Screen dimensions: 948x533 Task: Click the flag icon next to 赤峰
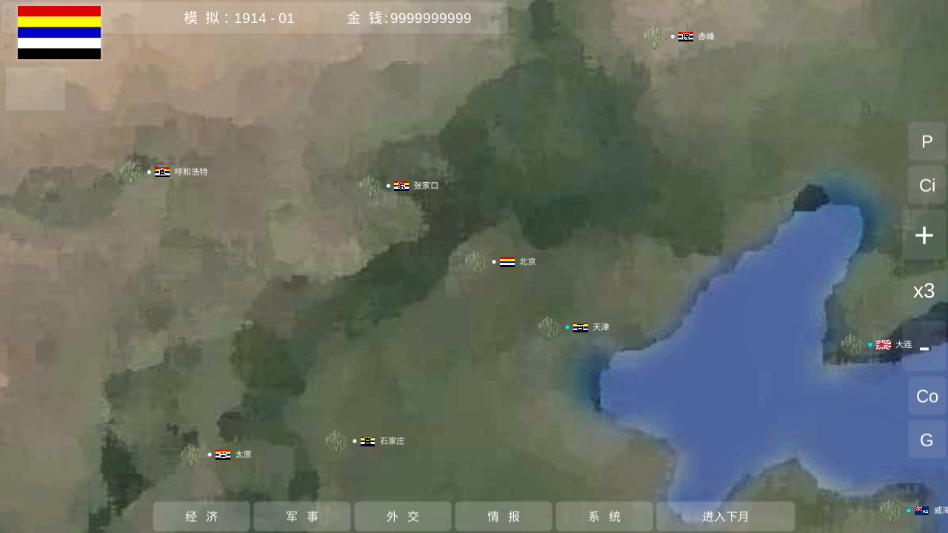[686, 36]
